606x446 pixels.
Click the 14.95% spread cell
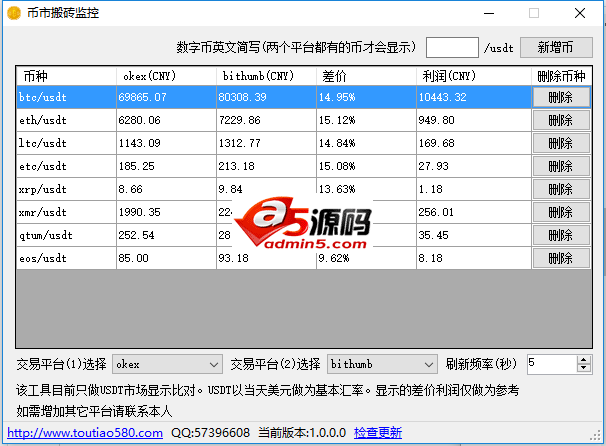pyautogui.click(x=366, y=97)
